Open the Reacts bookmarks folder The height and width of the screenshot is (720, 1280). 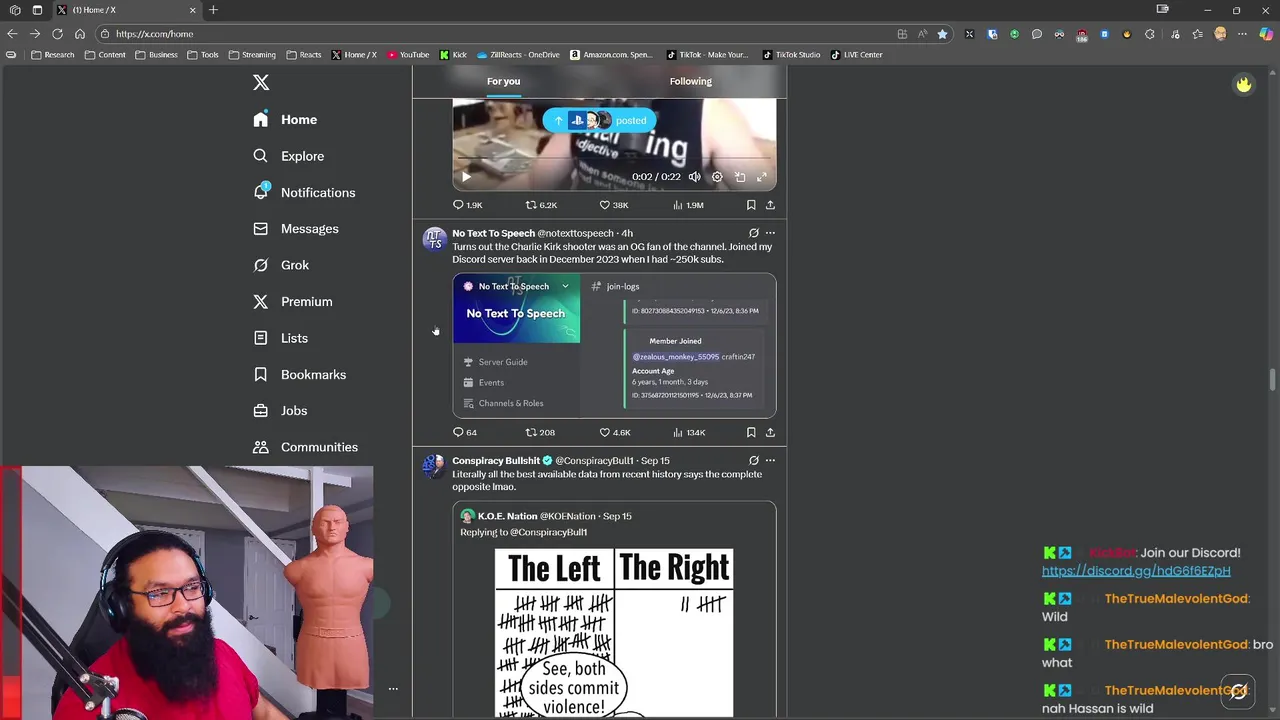pyautogui.click(x=304, y=55)
